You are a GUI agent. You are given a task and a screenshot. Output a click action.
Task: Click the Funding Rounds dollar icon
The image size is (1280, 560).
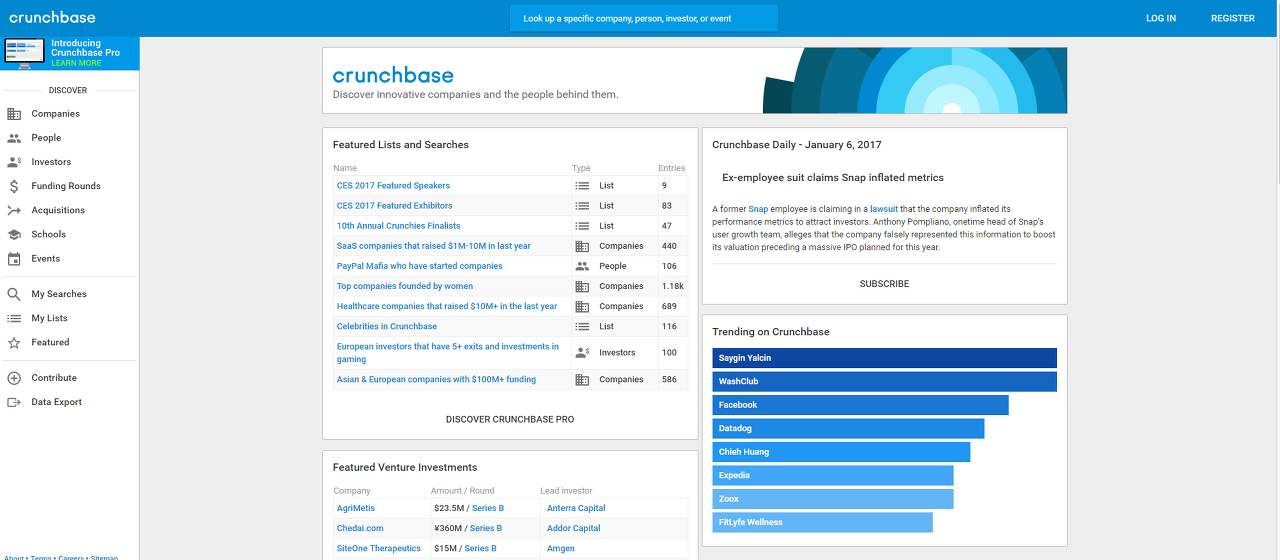pos(14,186)
